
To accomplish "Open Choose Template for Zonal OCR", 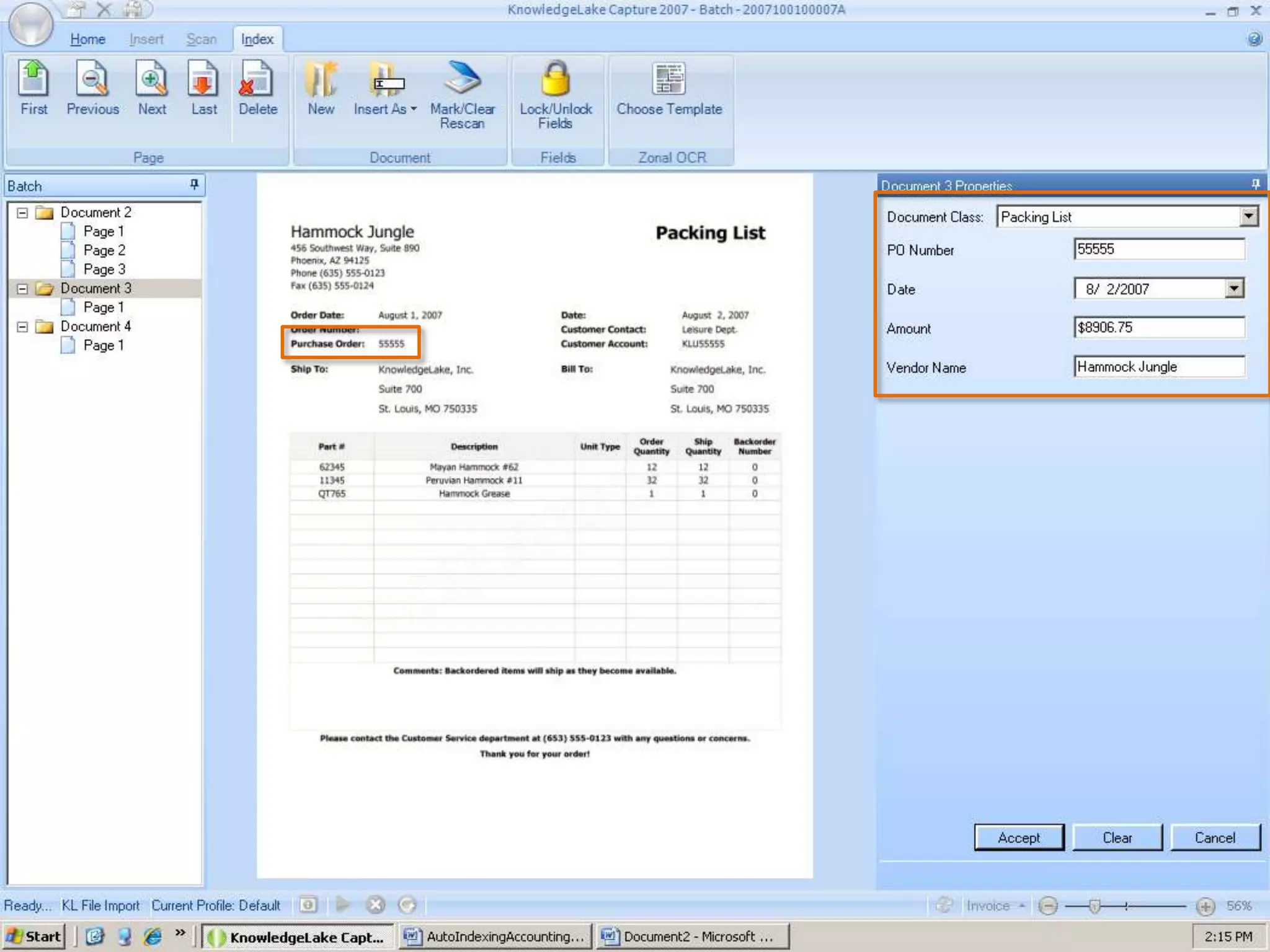I will 669,87.
